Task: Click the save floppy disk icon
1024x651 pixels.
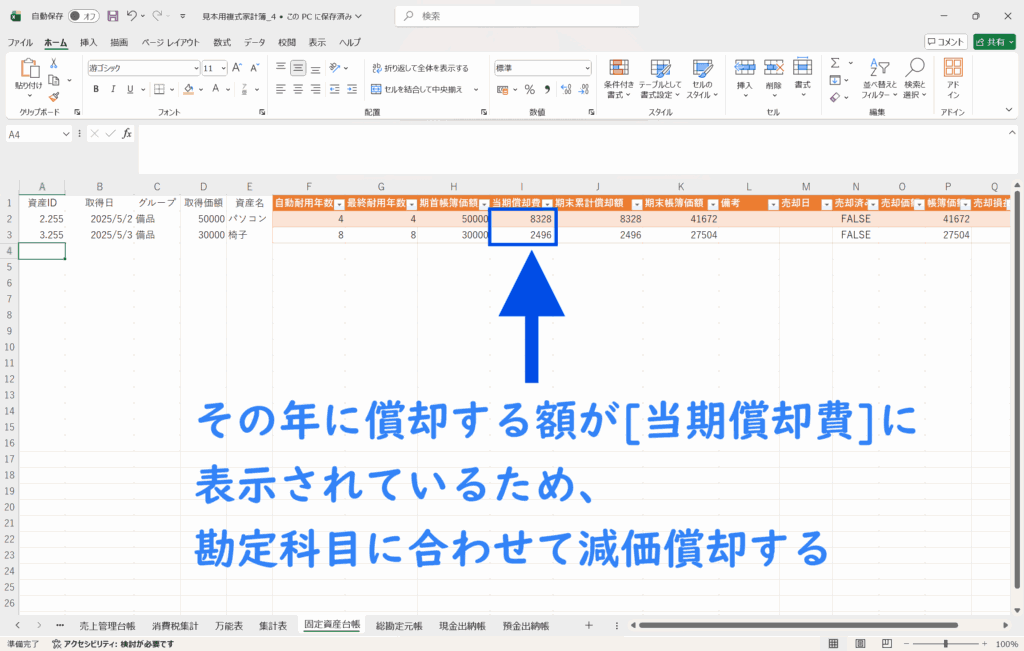Action: pos(112,16)
